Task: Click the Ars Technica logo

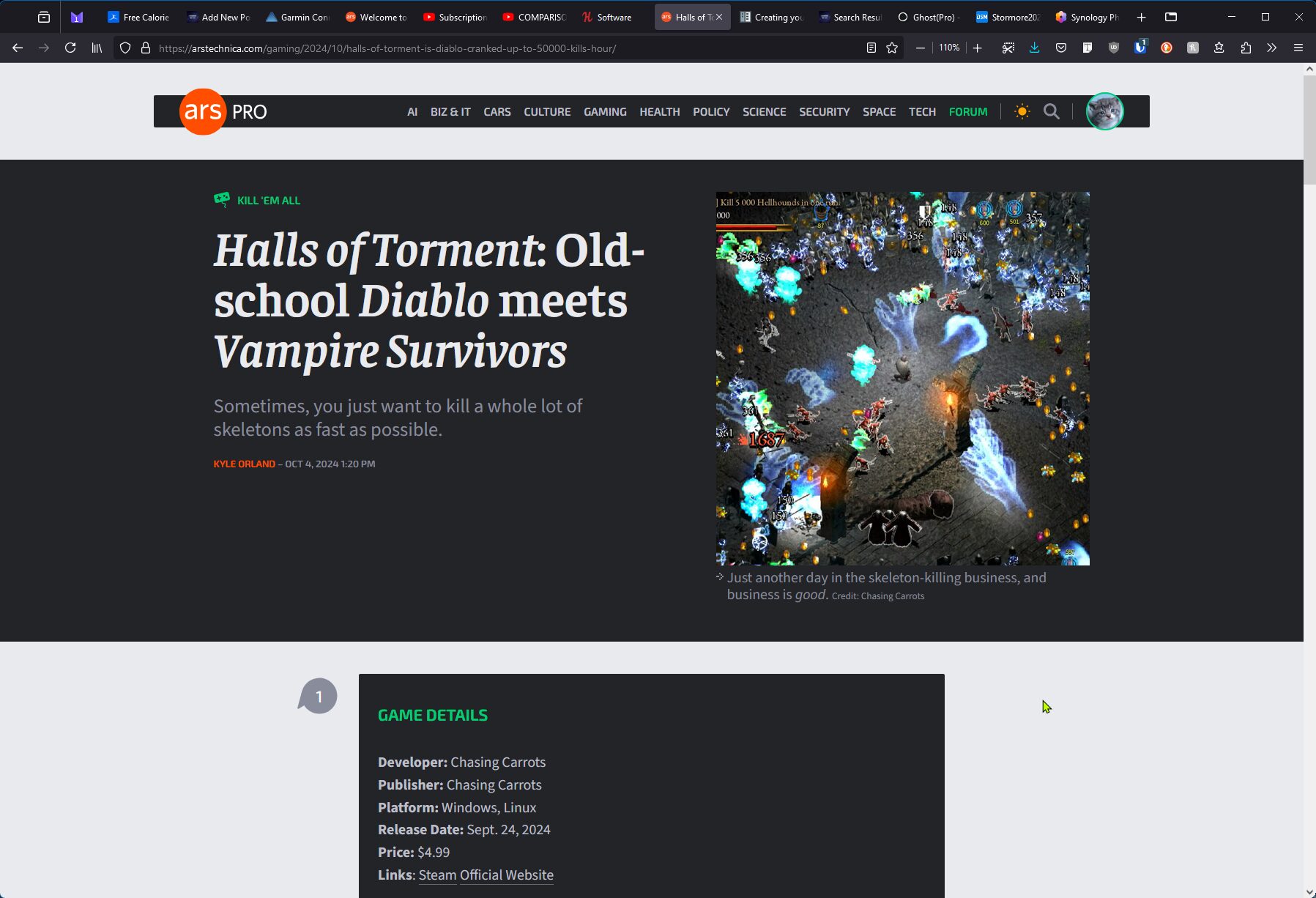Action: [203, 111]
